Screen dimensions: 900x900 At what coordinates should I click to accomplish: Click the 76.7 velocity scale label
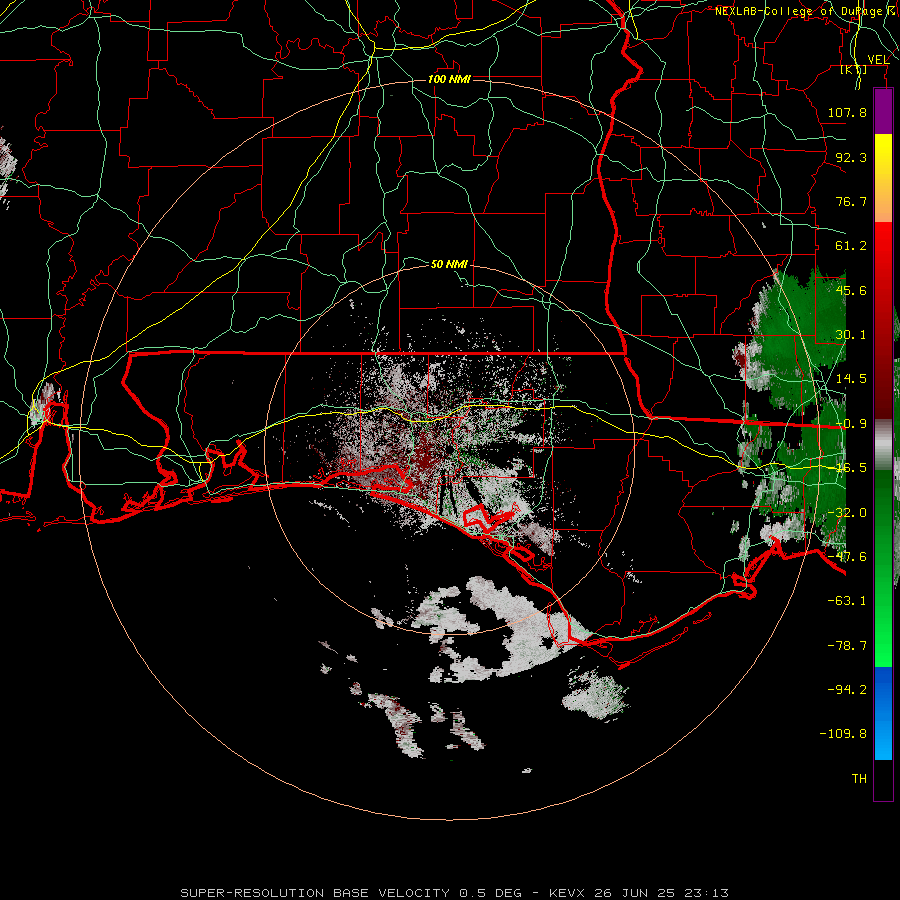851,201
